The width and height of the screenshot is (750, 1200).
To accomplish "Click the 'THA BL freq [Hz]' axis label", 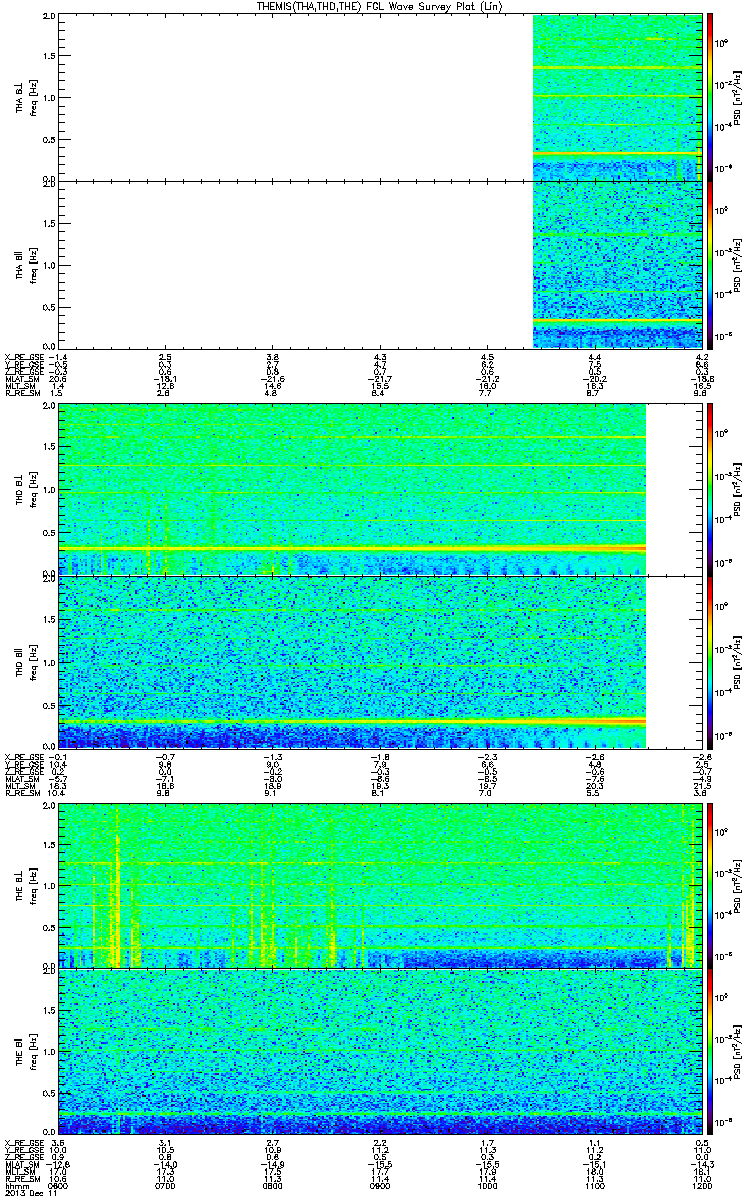I will pyautogui.click(x=26, y=97).
